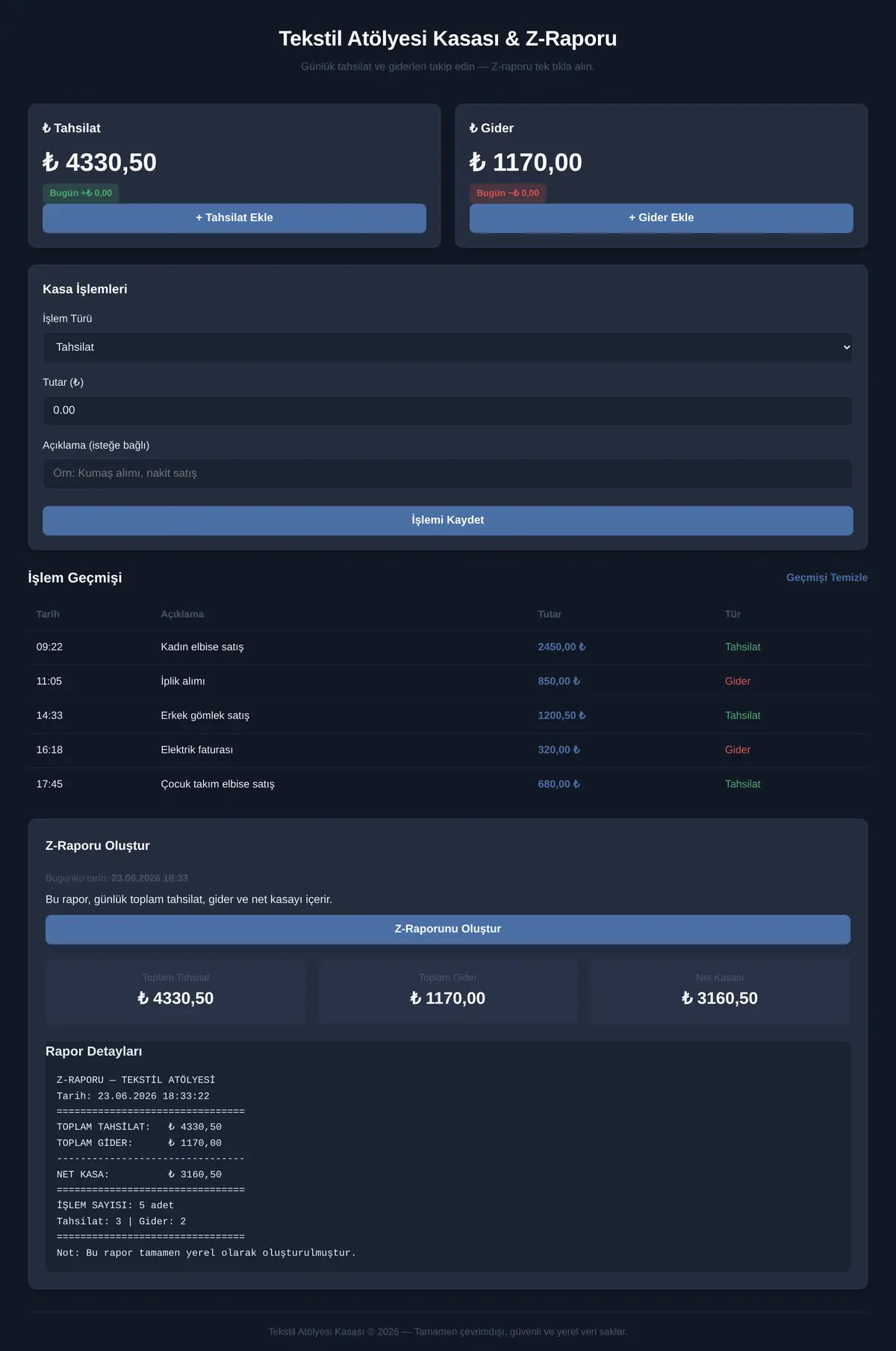Screen dimensions: 896x1351
Task: Focus the Tutar amount input field
Action: tap(448, 411)
